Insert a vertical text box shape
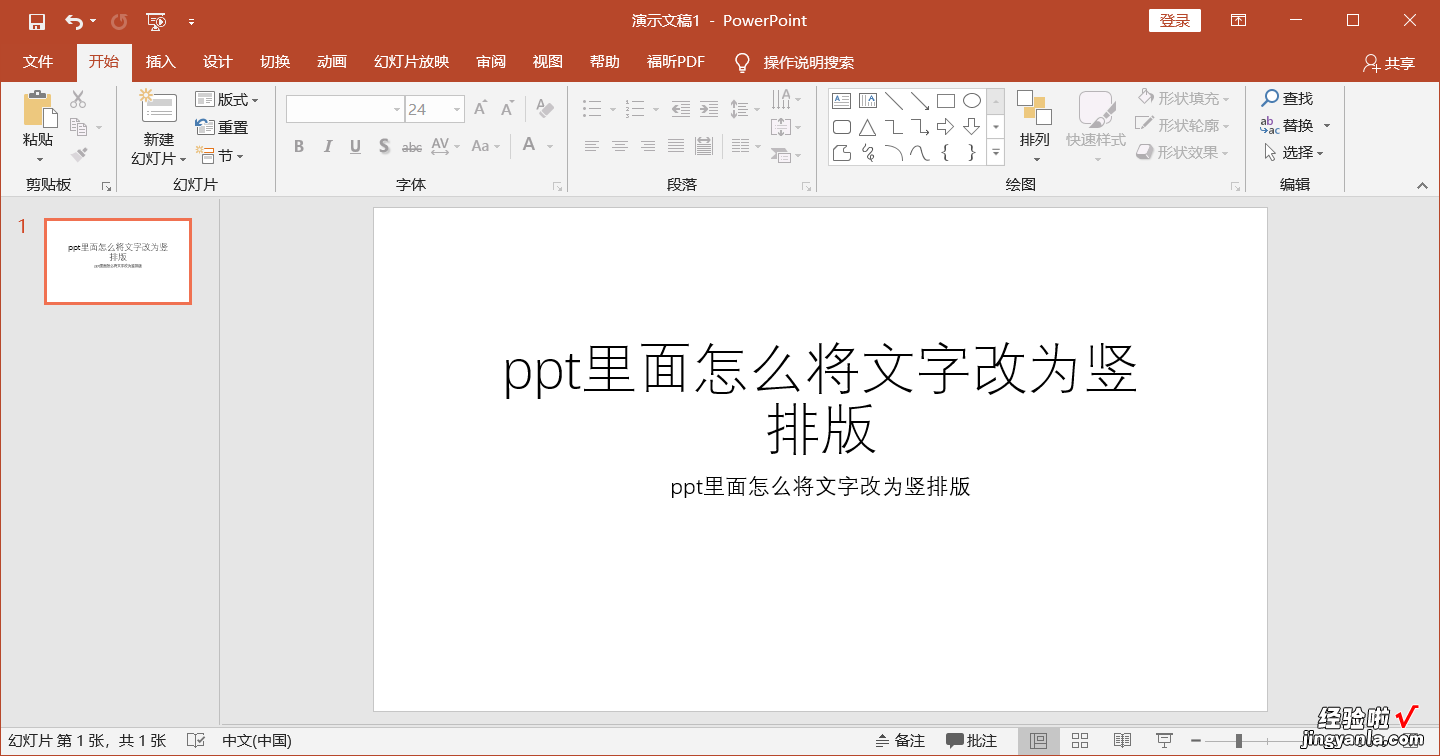Image resolution: width=1440 pixels, height=756 pixels. pos(868,100)
